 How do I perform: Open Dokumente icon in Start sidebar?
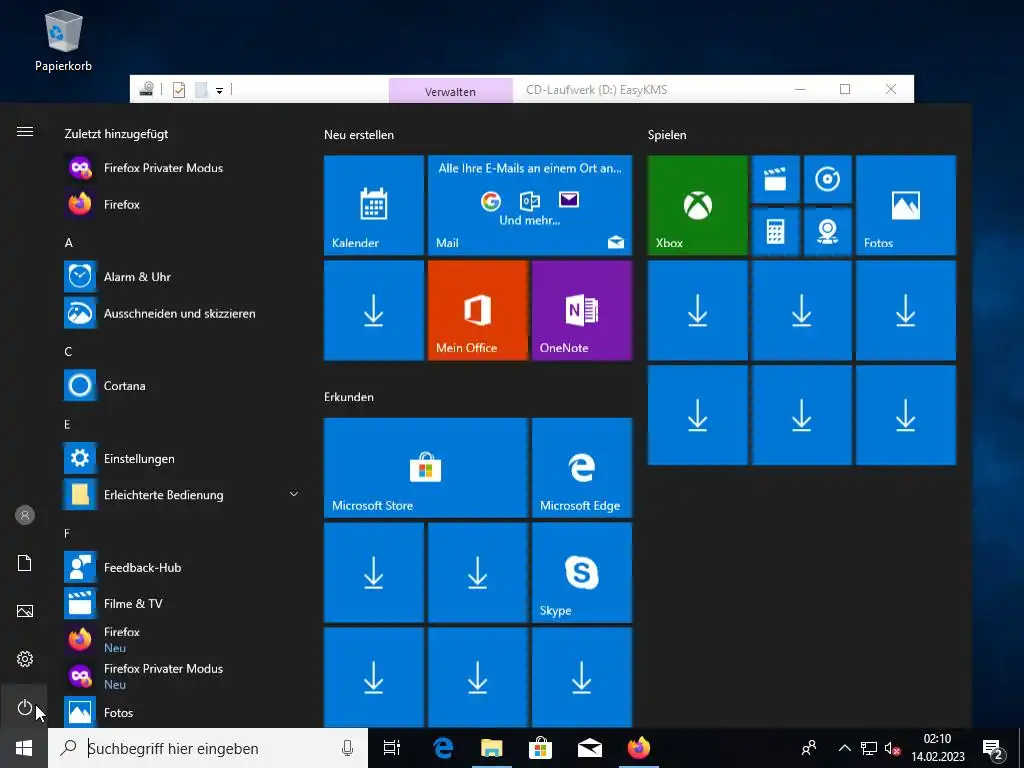[x=24, y=563]
